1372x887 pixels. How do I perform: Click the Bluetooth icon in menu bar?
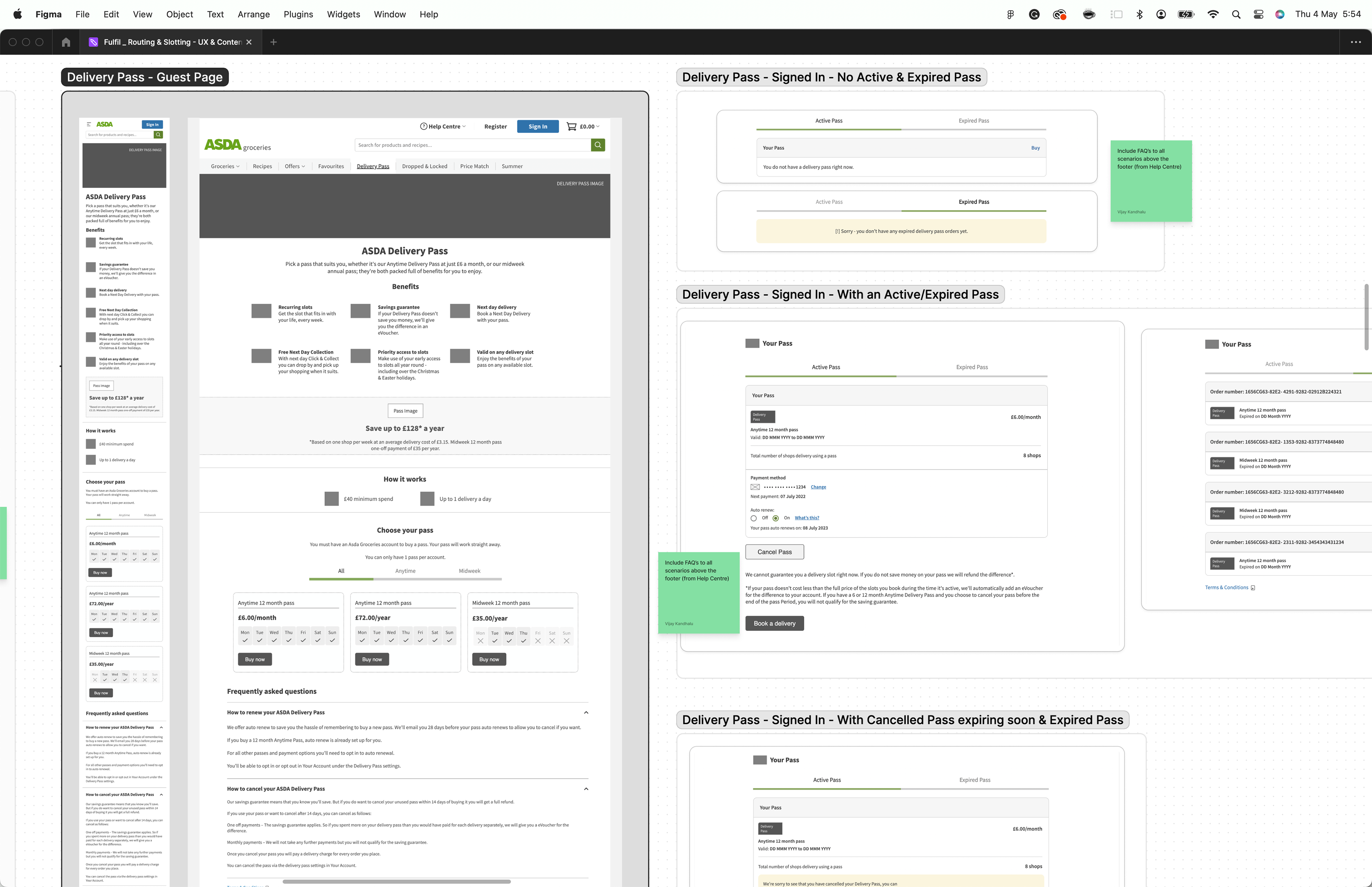point(1139,14)
